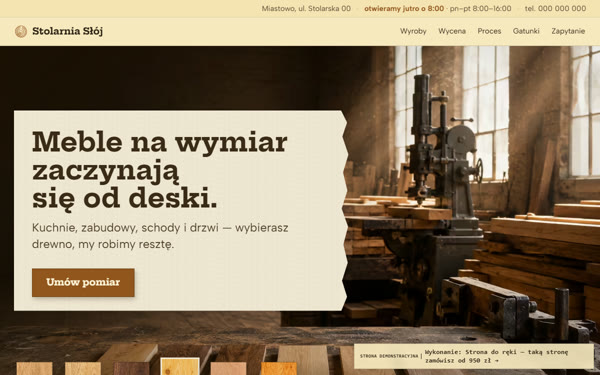Select the white-bordered yellow pine wood swatch
The image size is (600, 375).
[180, 367]
